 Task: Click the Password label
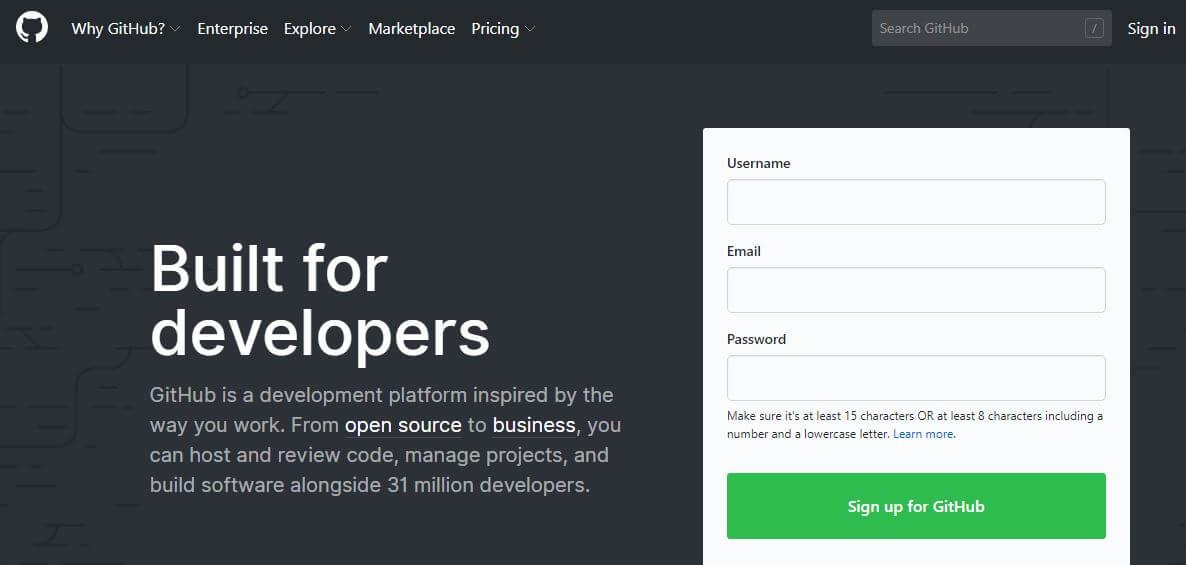(x=756, y=339)
